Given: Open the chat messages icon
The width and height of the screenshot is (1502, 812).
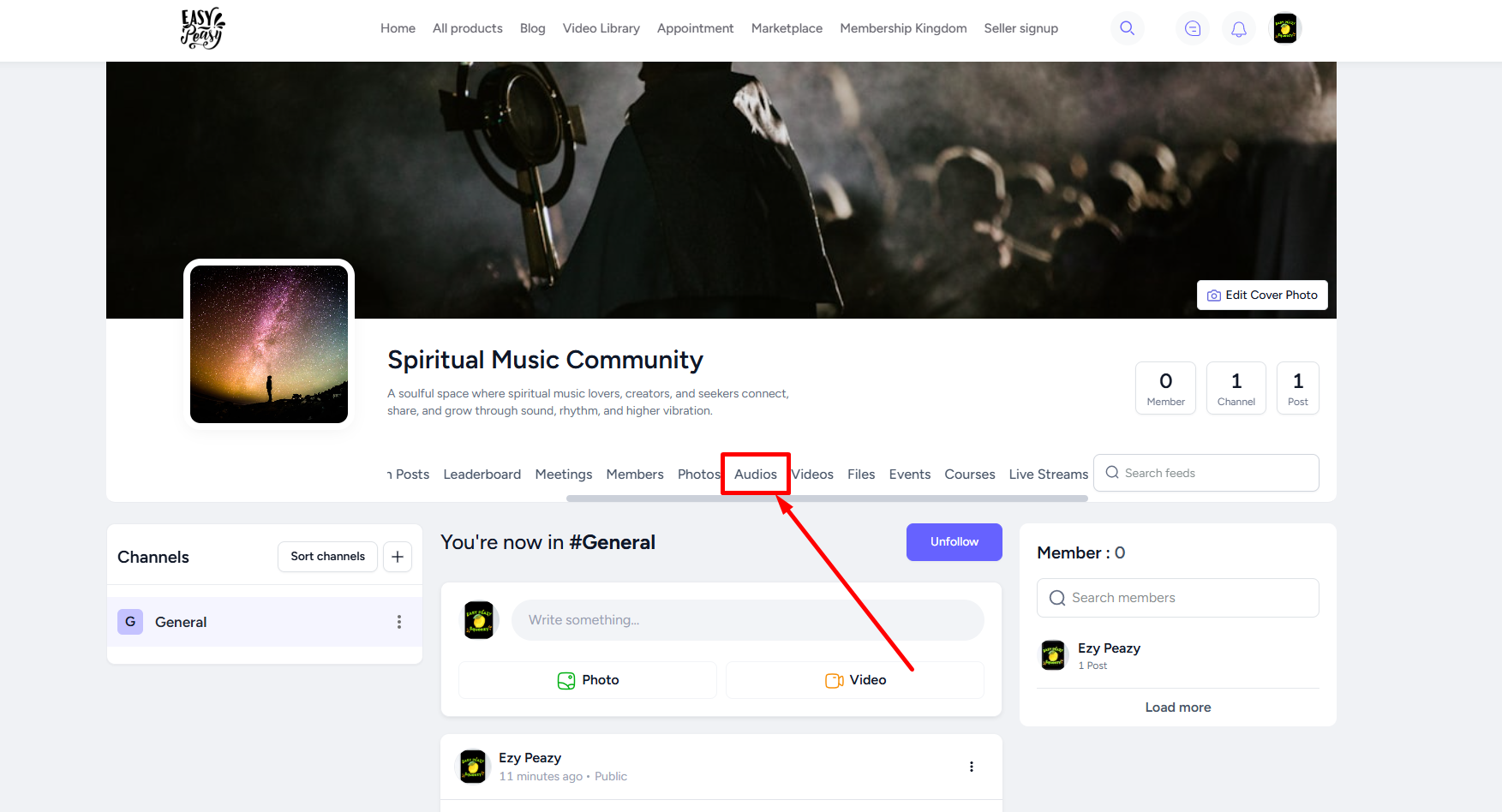Looking at the screenshot, I should point(1192,28).
